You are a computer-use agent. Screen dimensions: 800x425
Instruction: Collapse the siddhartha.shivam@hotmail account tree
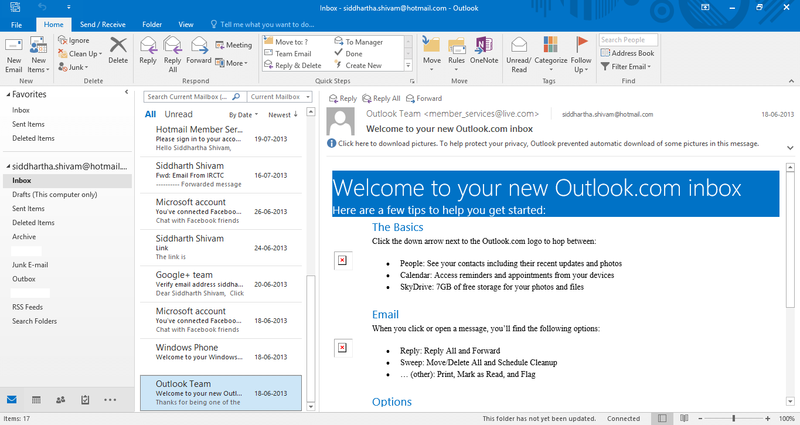tap(8, 166)
